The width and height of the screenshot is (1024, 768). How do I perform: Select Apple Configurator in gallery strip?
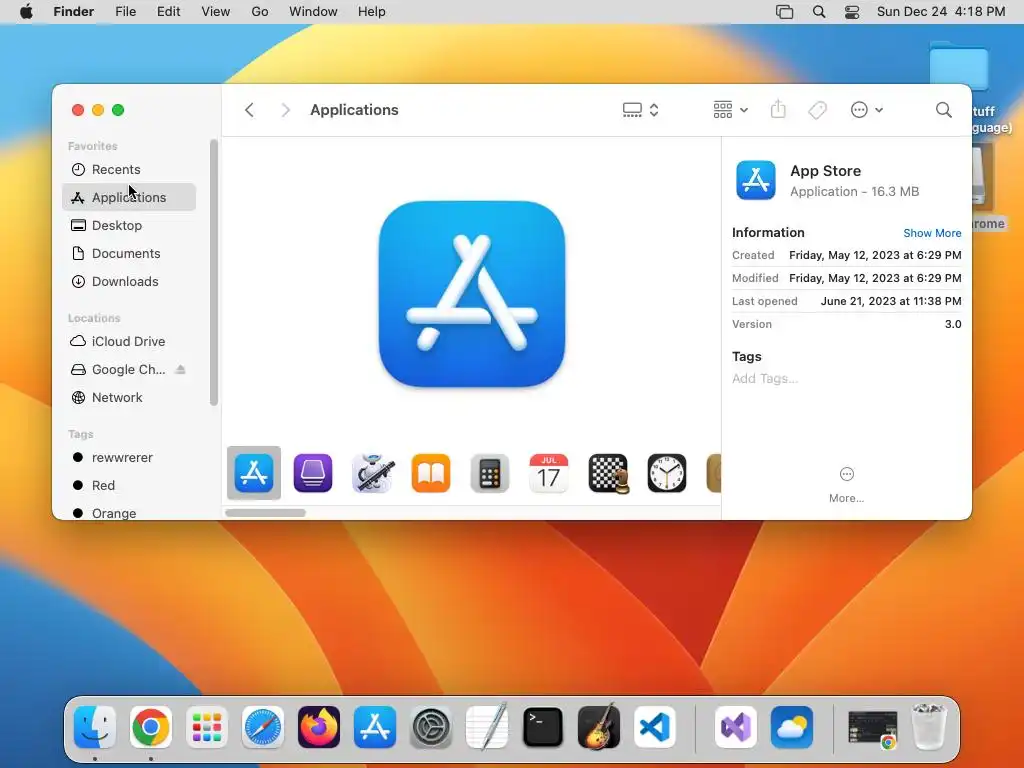coord(313,473)
